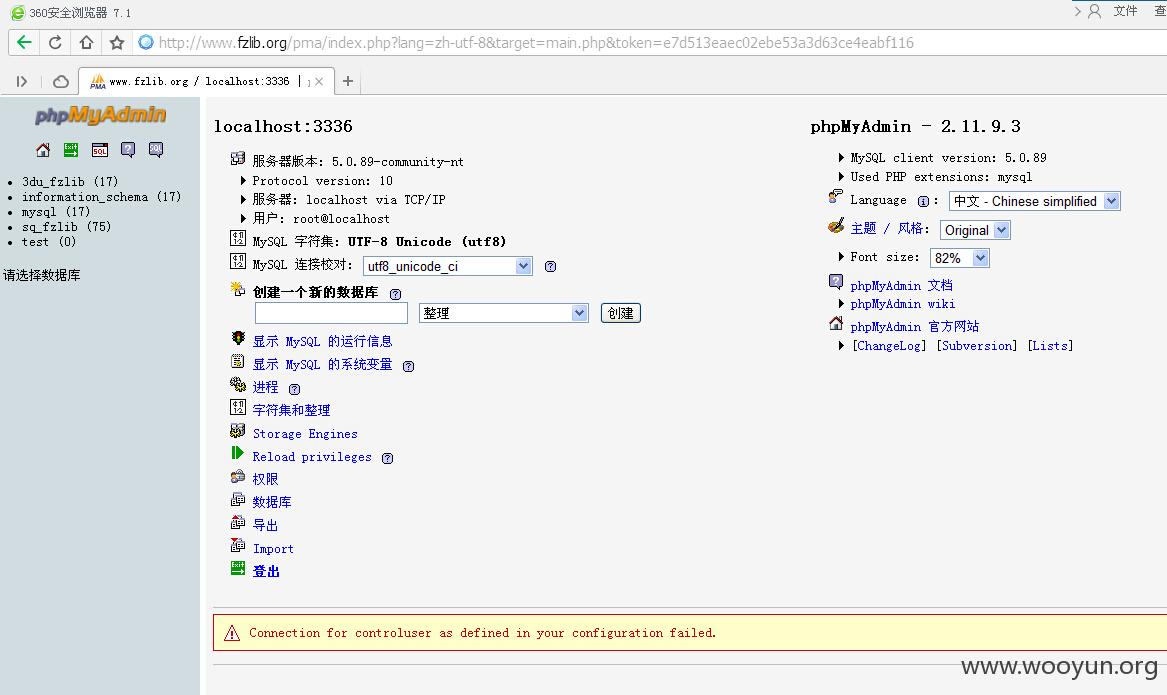Click the sidebar toggle icon beside the tabs
This screenshot has height=695, width=1167.
pyautogui.click(x=22, y=81)
